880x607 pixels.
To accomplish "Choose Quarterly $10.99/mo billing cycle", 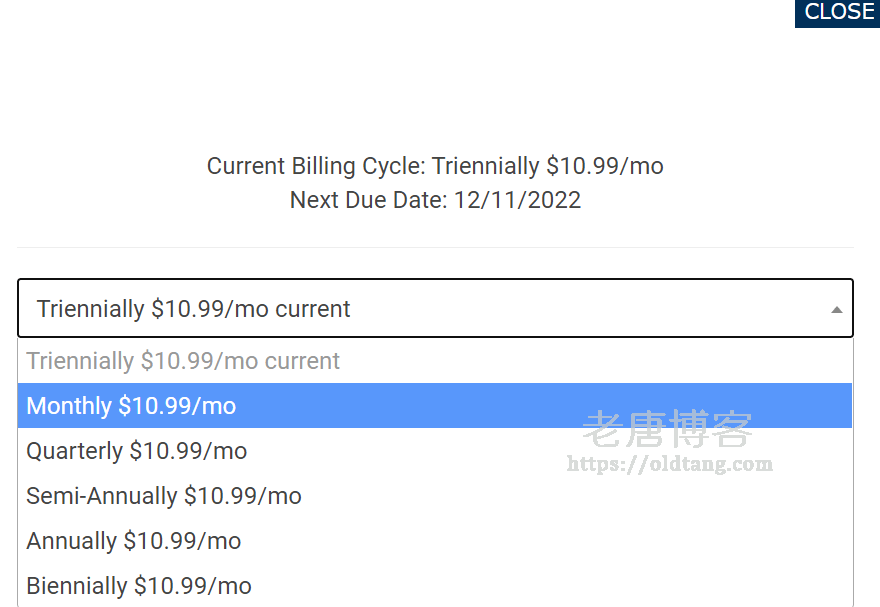I will (x=136, y=451).
